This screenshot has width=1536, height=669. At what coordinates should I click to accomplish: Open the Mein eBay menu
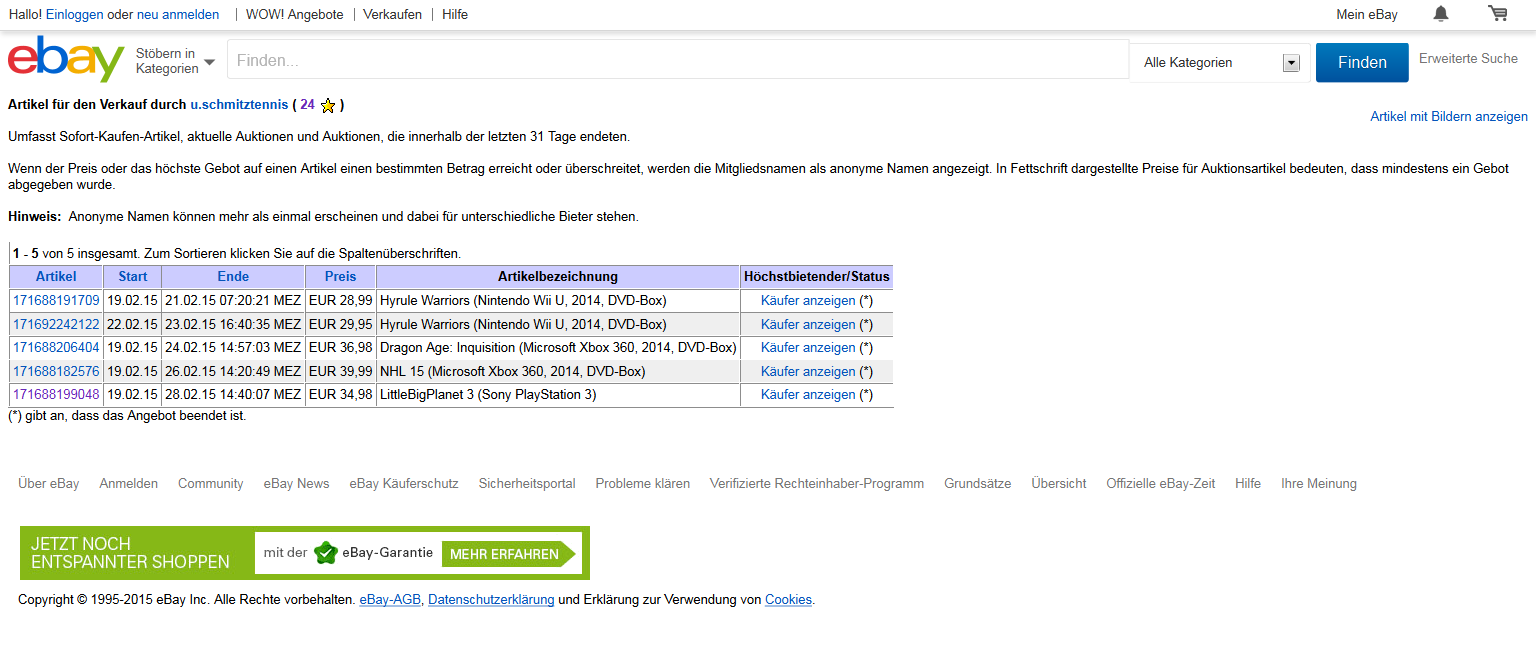pyautogui.click(x=1366, y=15)
